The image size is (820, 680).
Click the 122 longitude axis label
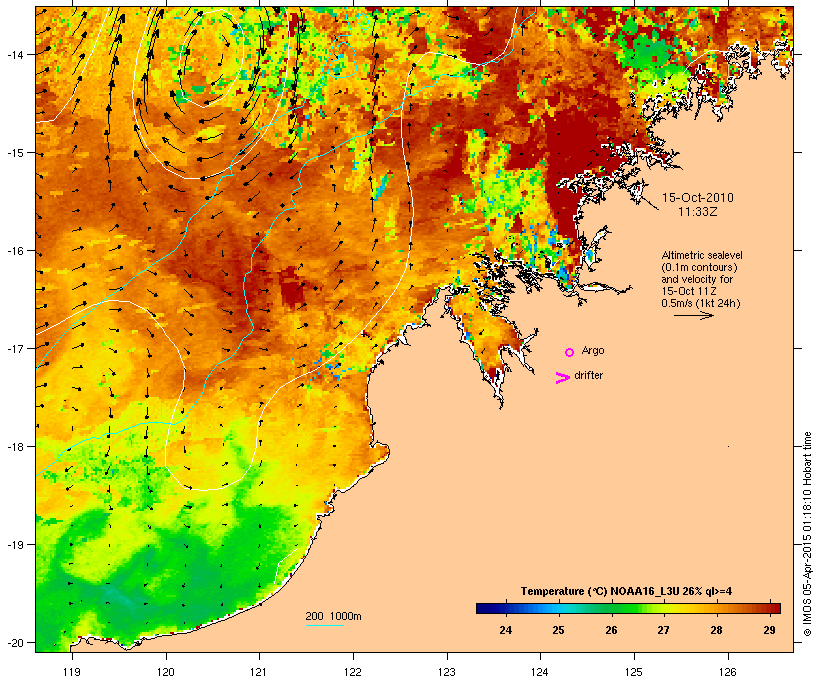353,672
